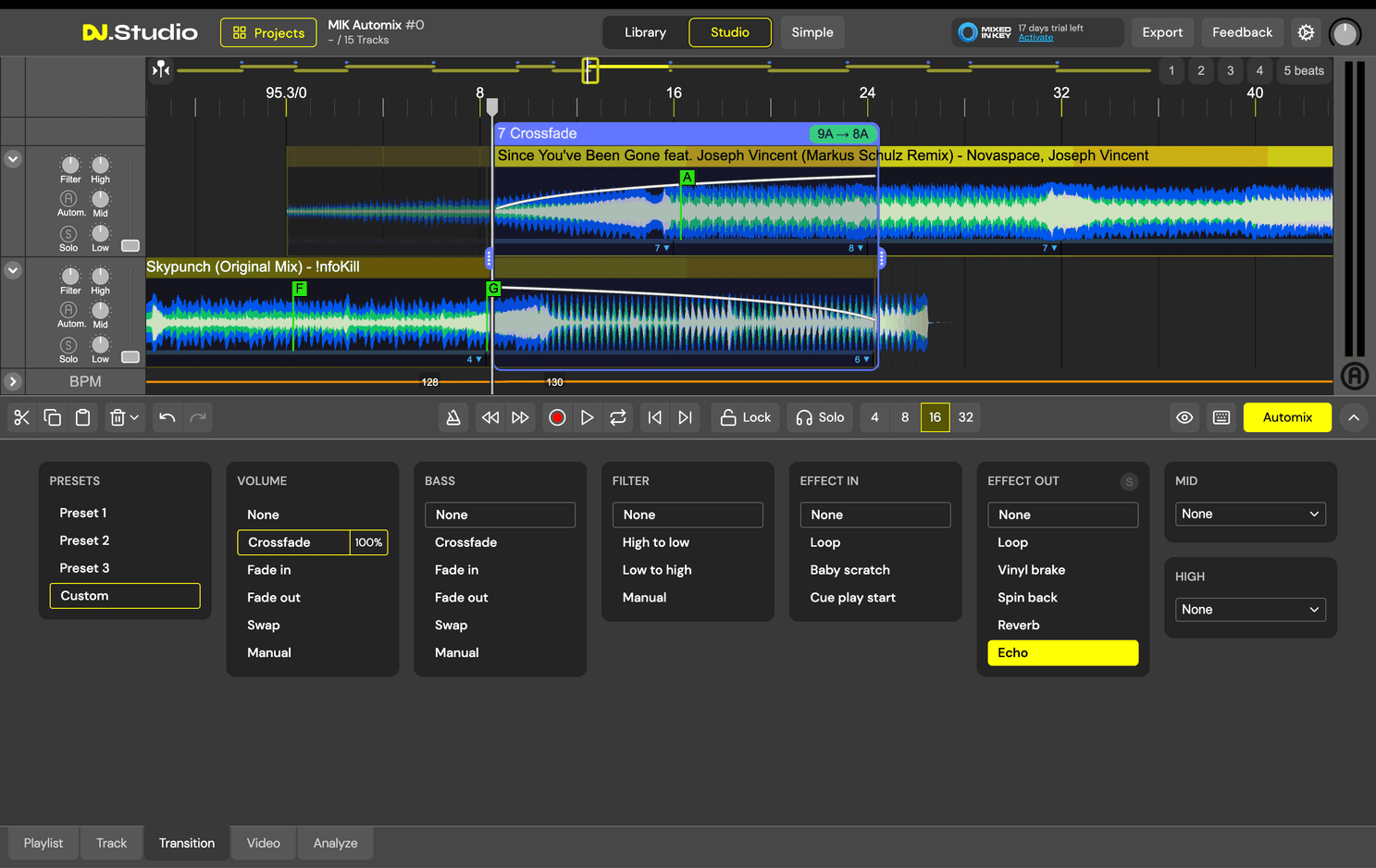This screenshot has width=1376, height=868.
Task: Toggle loop playback
Action: click(x=618, y=417)
